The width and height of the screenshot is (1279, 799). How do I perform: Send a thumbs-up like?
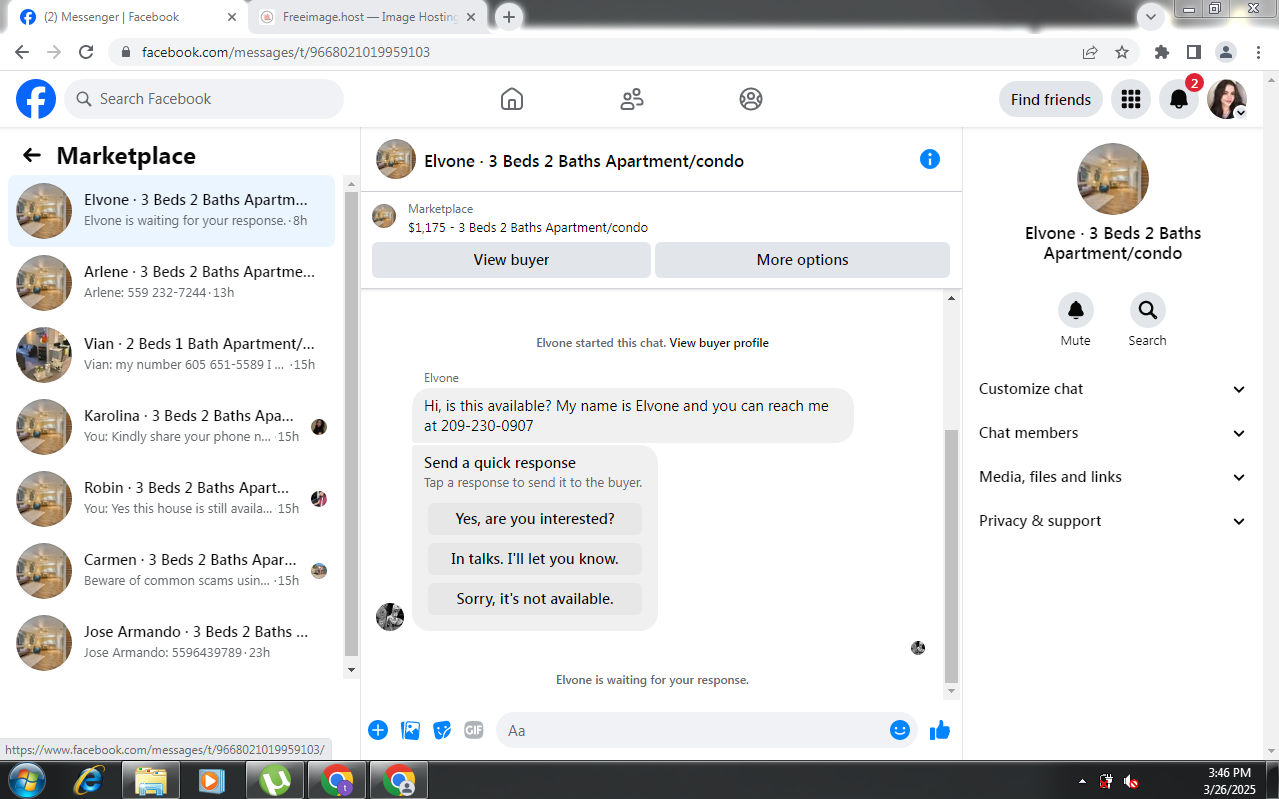(x=940, y=730)
